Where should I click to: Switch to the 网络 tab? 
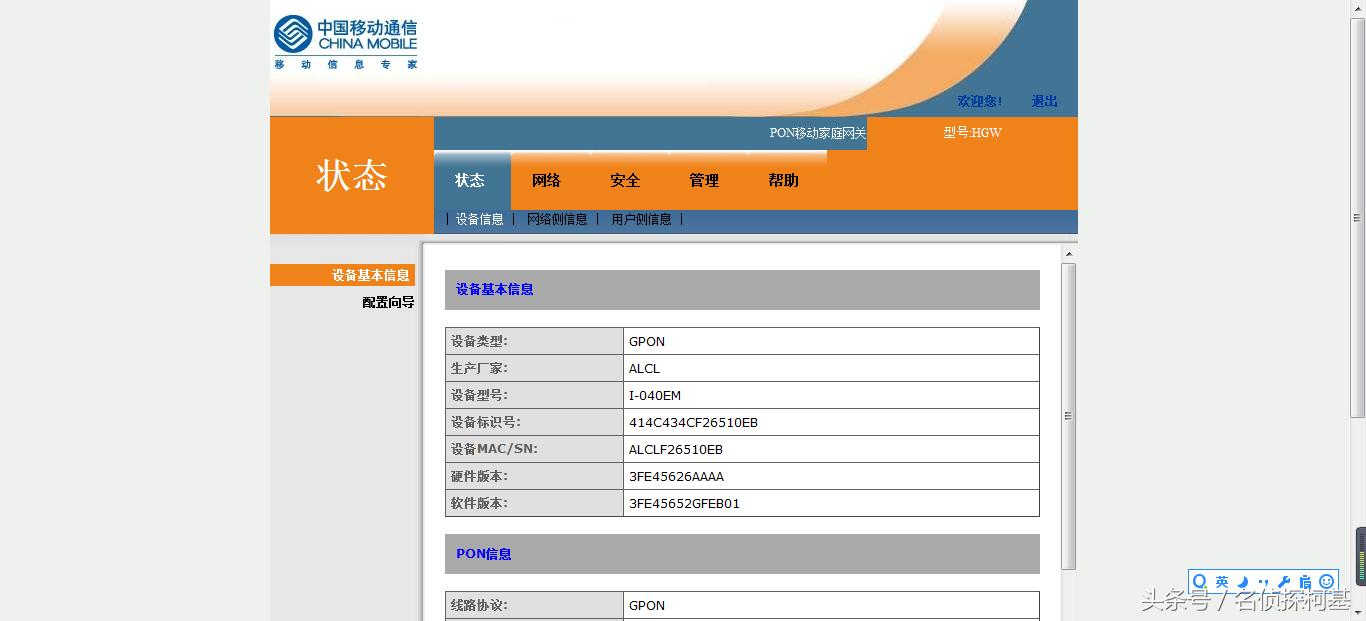tap(547, 181)
